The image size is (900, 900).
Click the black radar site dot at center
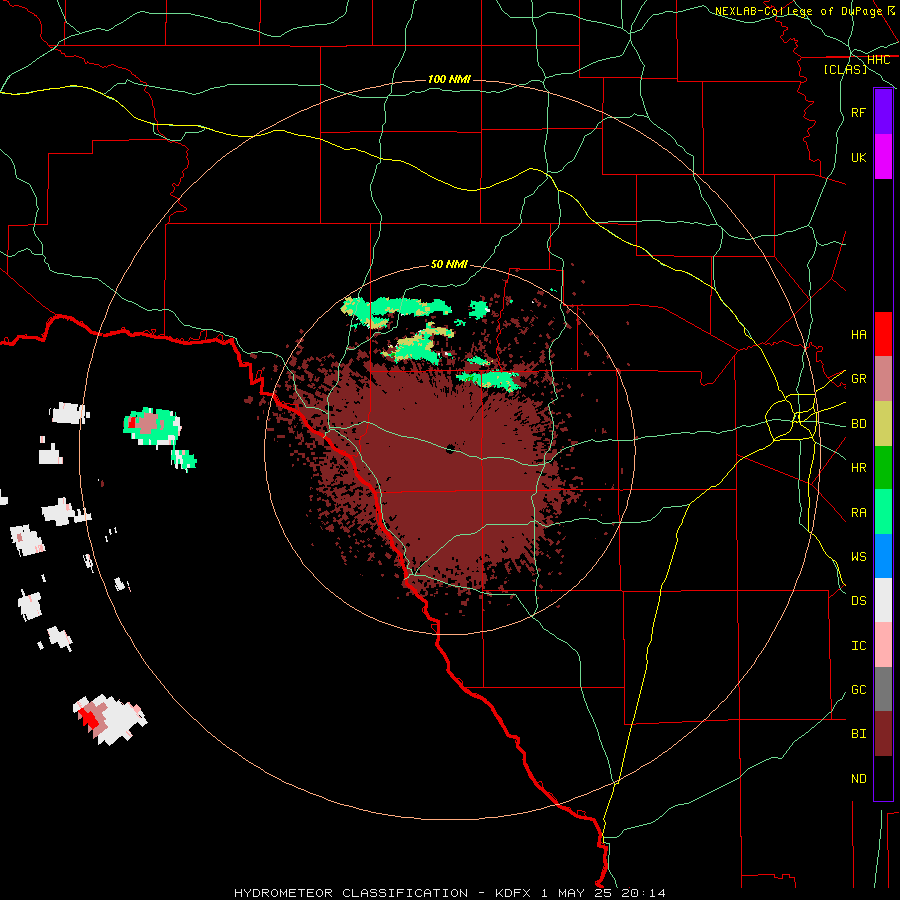tap(450, 449)
